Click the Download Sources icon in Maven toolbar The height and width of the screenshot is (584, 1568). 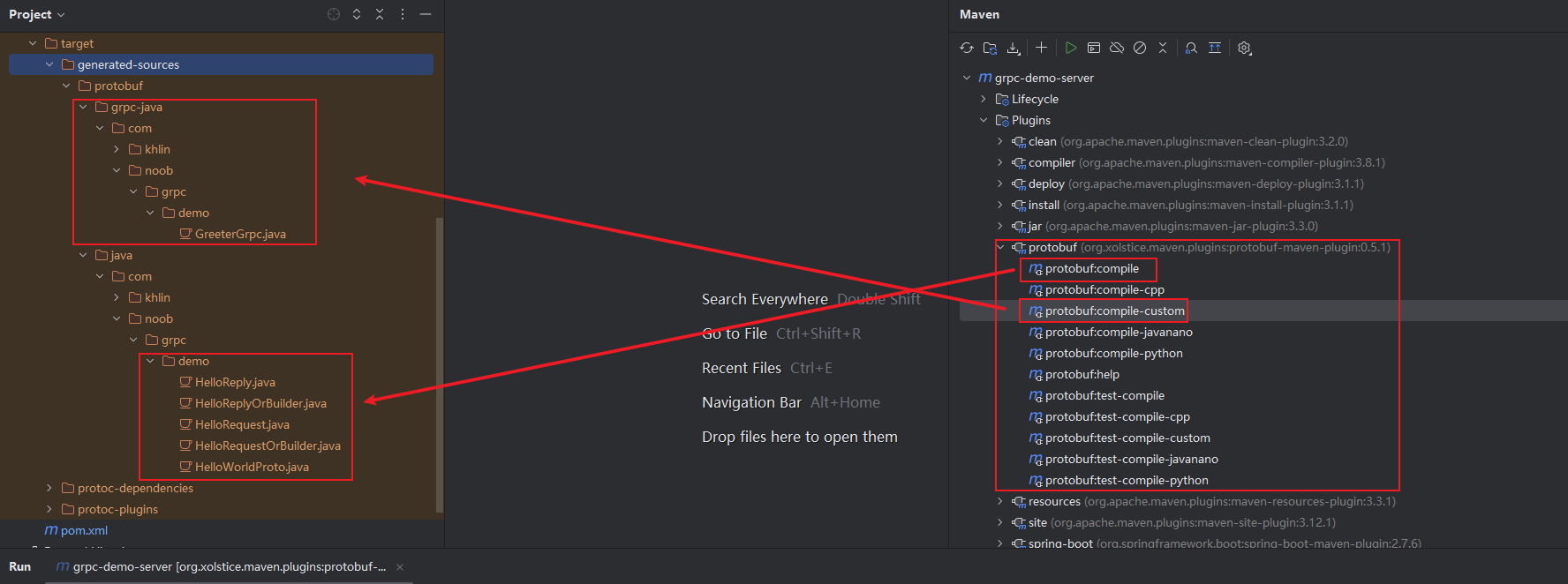pos(1014,49)
